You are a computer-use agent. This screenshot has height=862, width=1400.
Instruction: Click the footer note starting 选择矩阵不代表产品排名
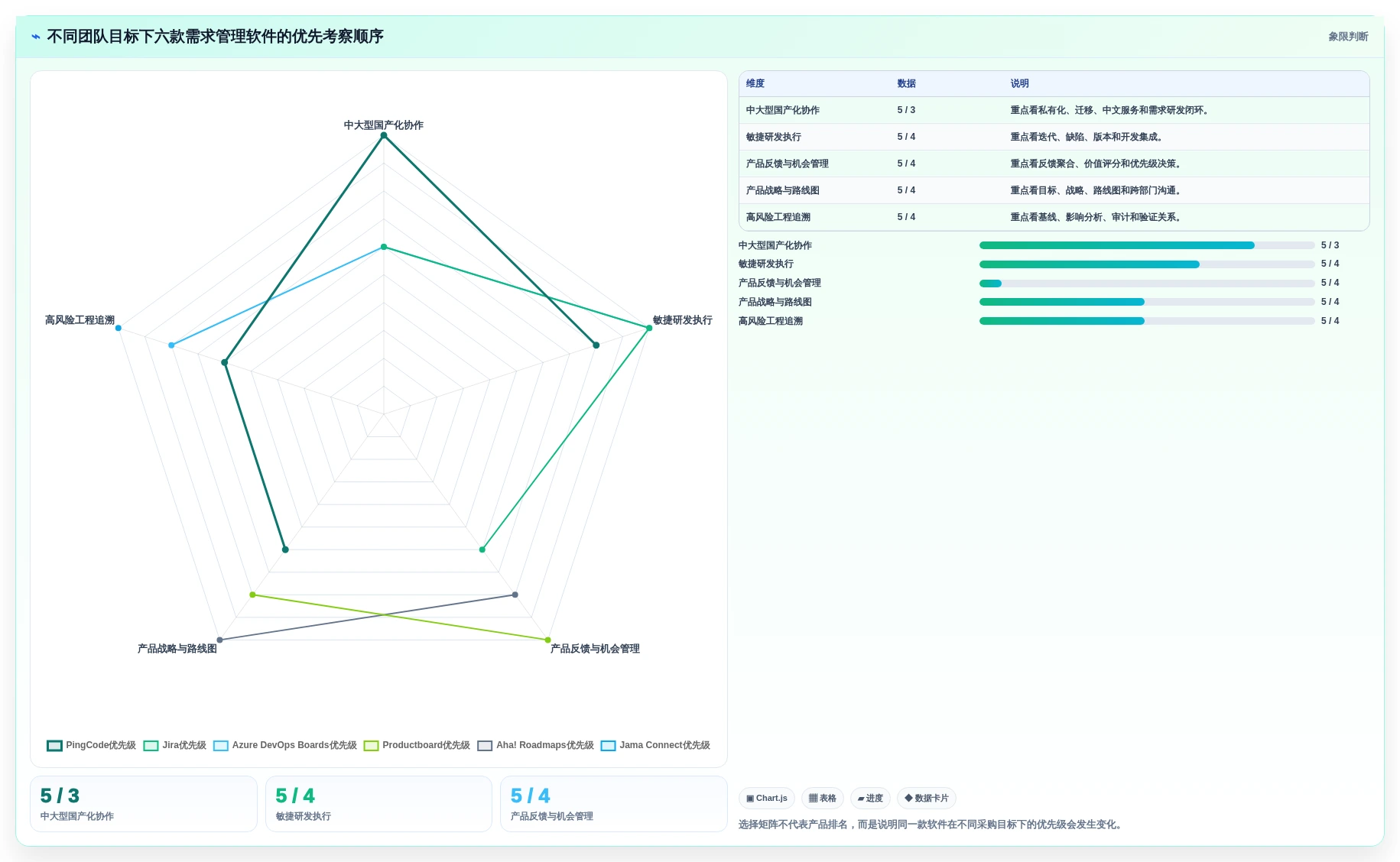tap(932, 825)
